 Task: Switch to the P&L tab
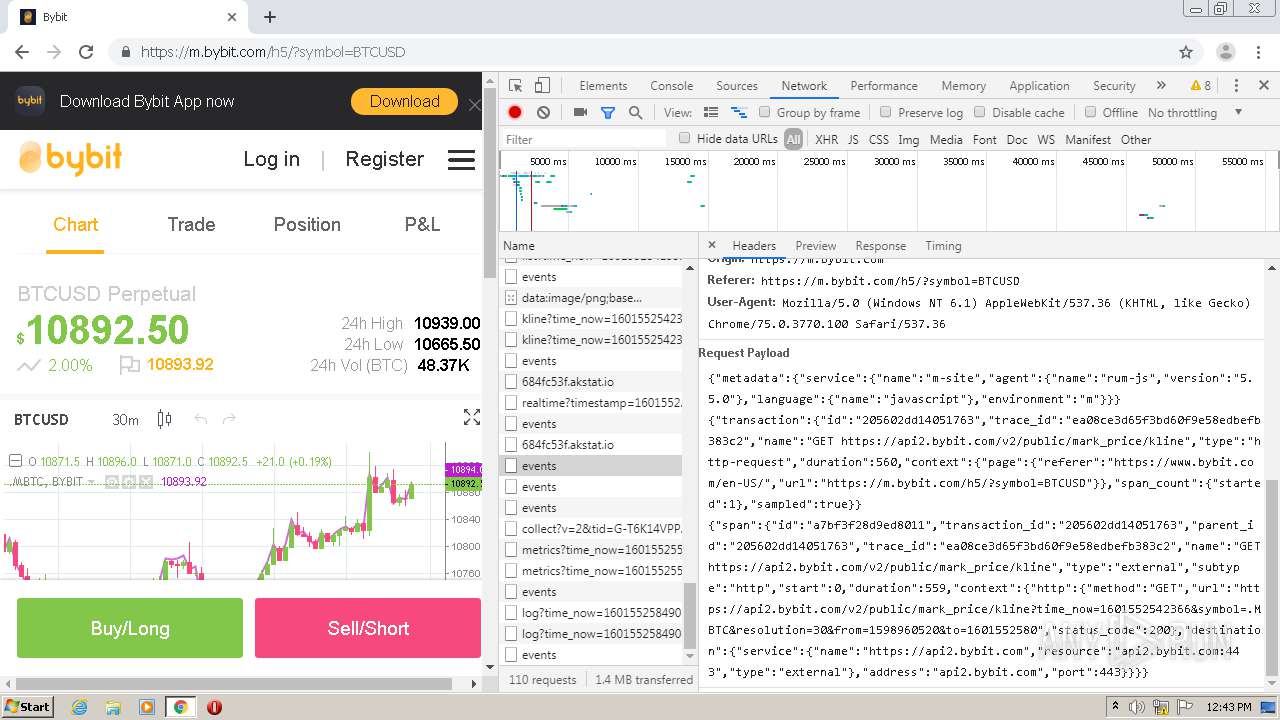(x=422, y=224)
